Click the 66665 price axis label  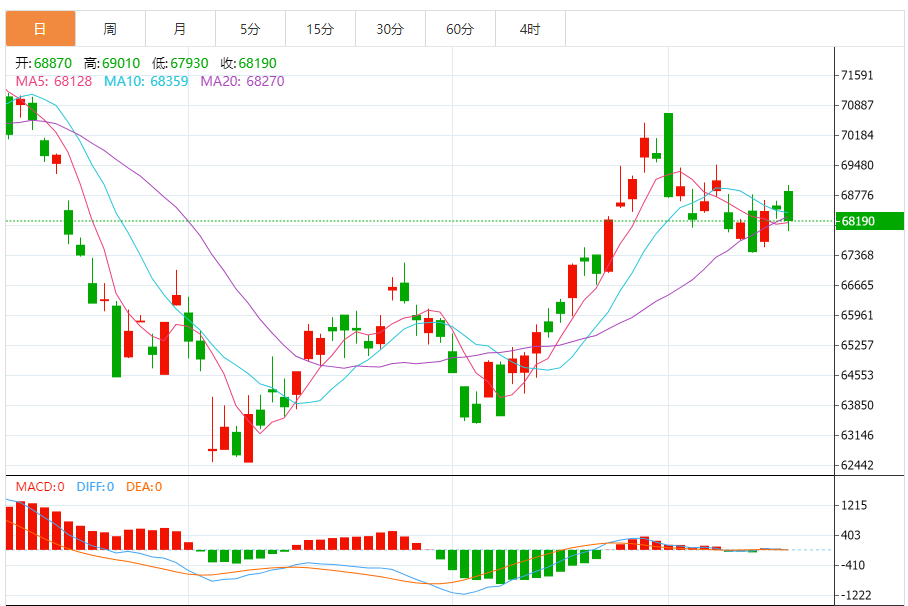[x=857, y=285]
